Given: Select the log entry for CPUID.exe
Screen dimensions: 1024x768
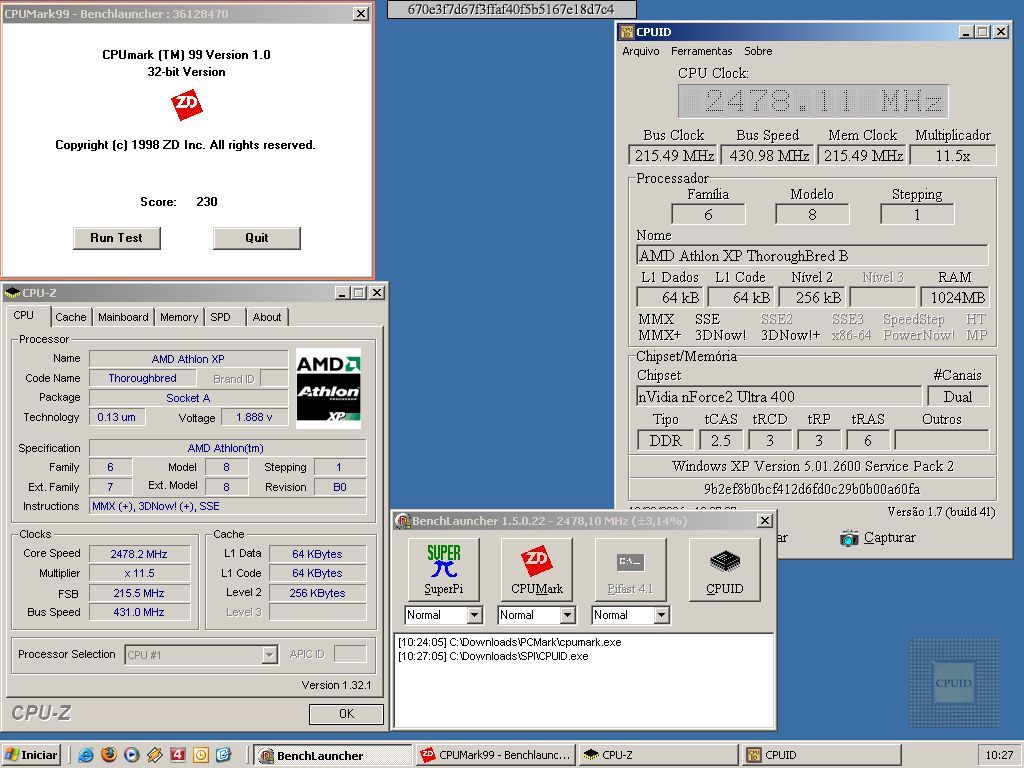Looking at the screenshot, I should 493,656.
